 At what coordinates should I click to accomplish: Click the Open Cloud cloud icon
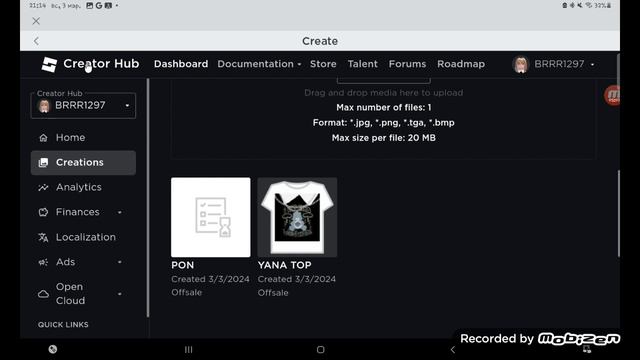click(x=43, y=294)
